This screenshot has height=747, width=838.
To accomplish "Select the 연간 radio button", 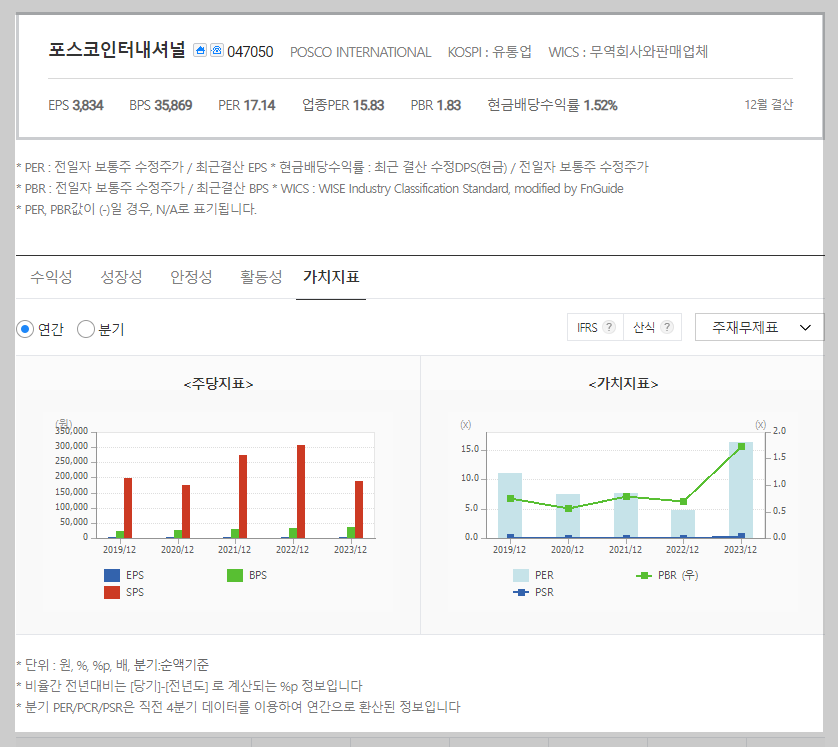I will (x=25, y=329).
